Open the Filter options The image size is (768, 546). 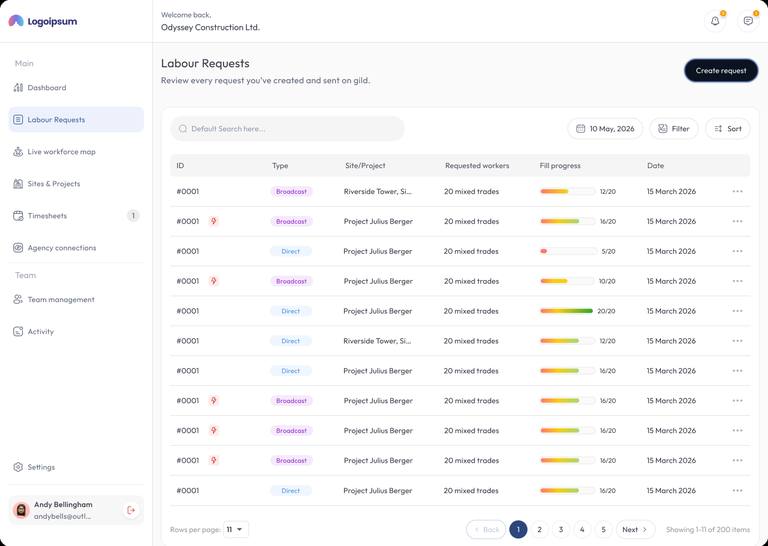coord(674,129)
